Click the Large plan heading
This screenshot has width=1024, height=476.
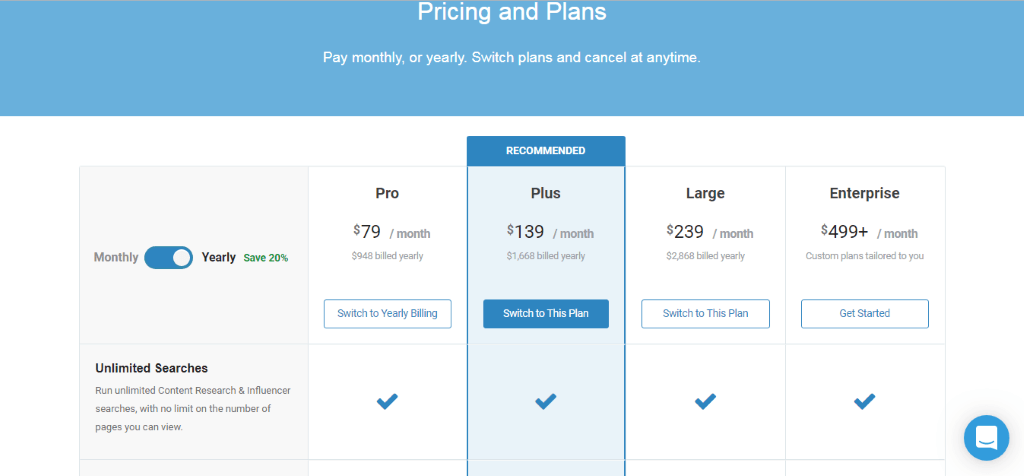(705, 193)
